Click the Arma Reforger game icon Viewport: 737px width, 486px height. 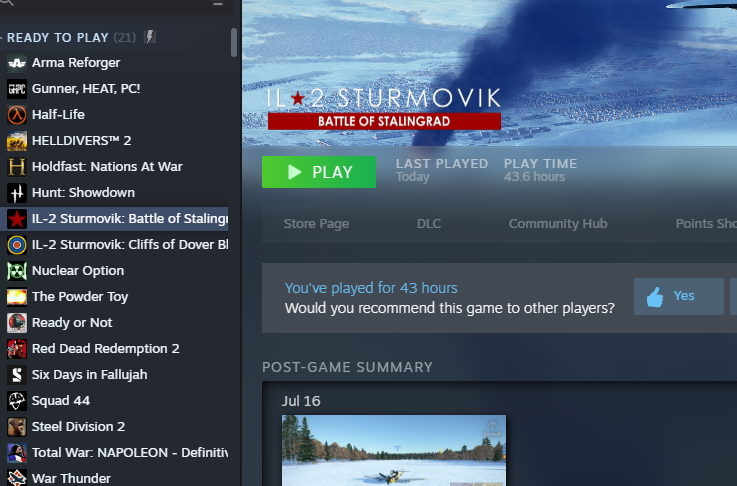coord(17,63)
